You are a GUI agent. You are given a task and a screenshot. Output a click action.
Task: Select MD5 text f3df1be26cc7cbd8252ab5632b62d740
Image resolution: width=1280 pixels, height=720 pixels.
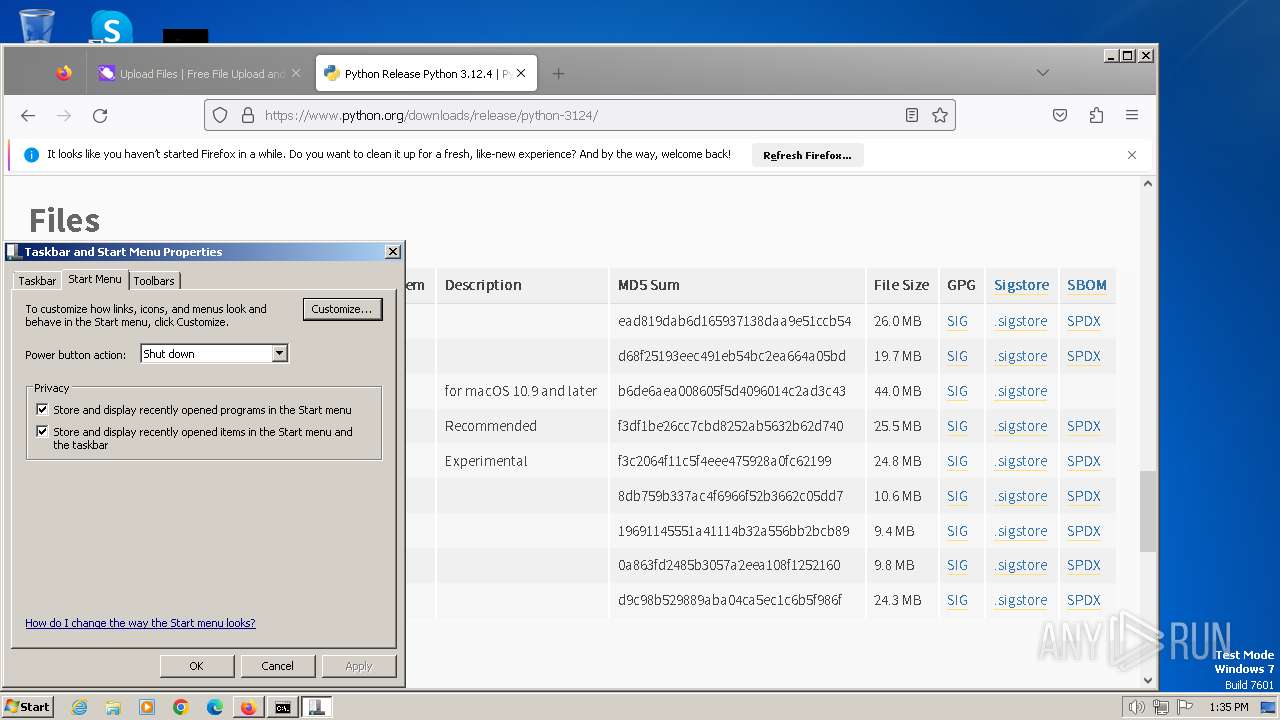(730, 426)
